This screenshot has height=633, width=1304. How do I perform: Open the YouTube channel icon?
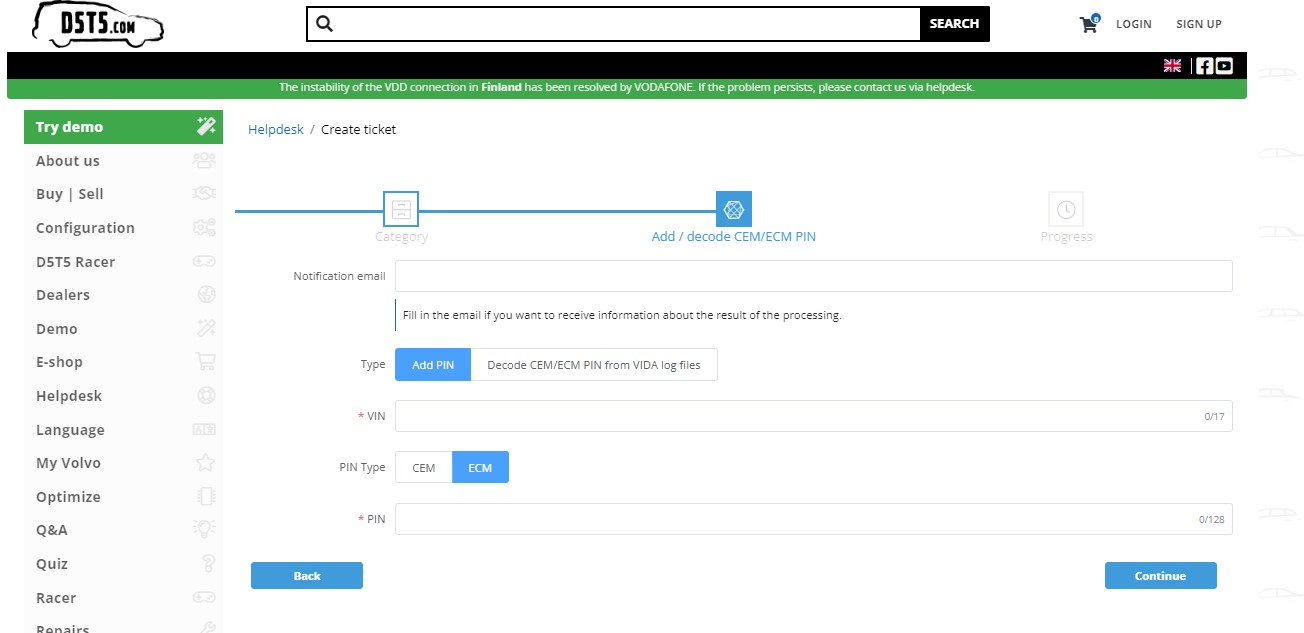pyautogui.click(x=1224, y=66)
